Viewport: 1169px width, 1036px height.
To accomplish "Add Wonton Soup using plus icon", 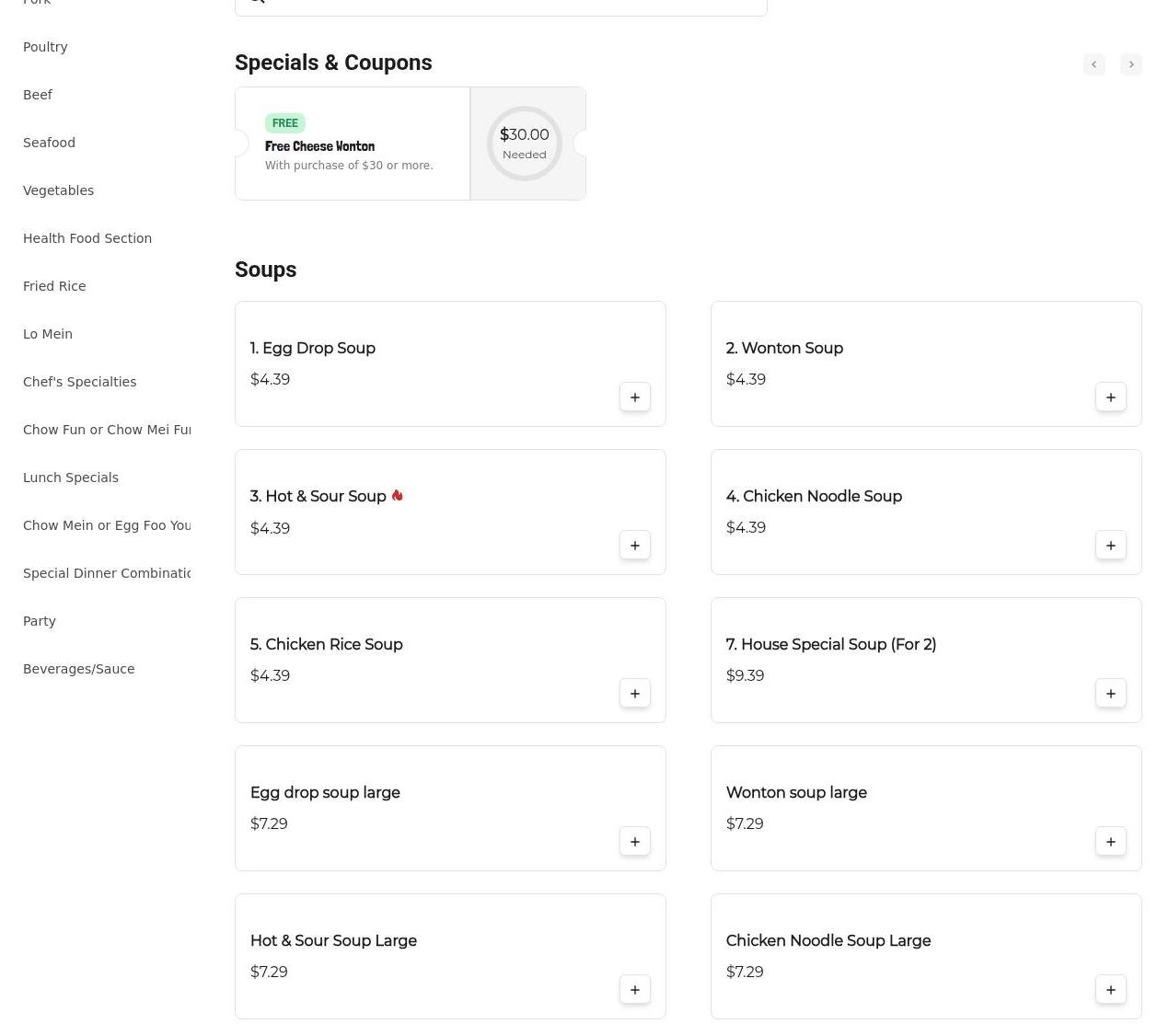I will click(x=1111, y=397).
